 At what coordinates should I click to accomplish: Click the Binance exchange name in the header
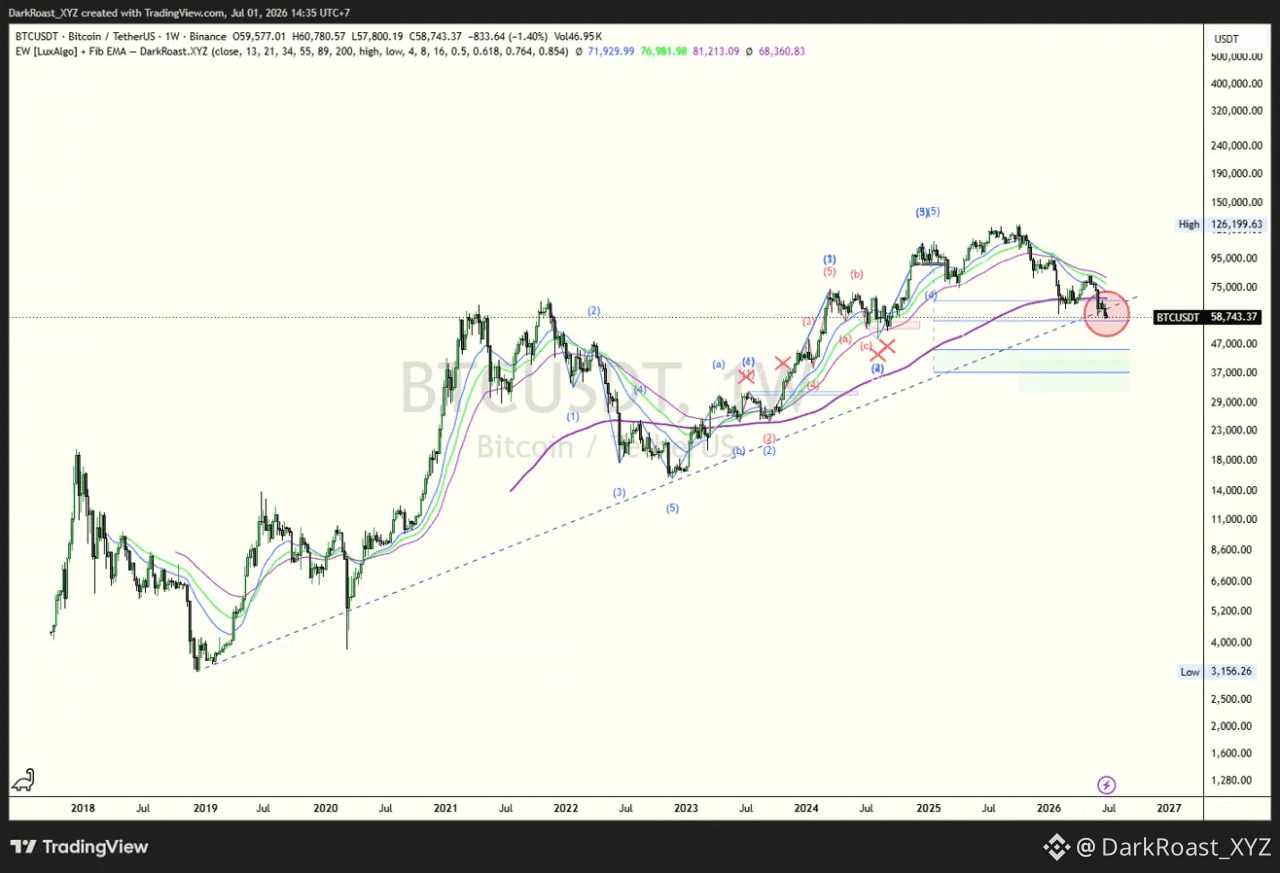click(x=206, y=35)
